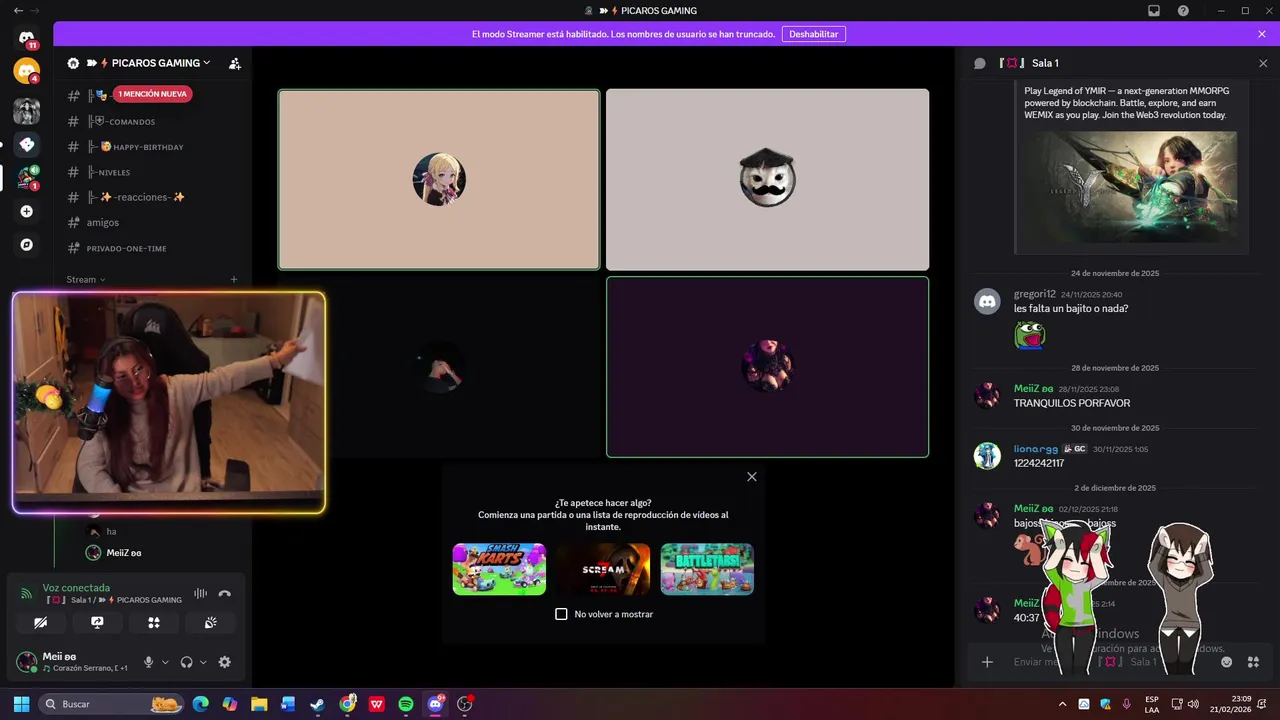Click Add a Server plus icon
The height and width of the screenshot is (720, 1280).
(26, 212)
